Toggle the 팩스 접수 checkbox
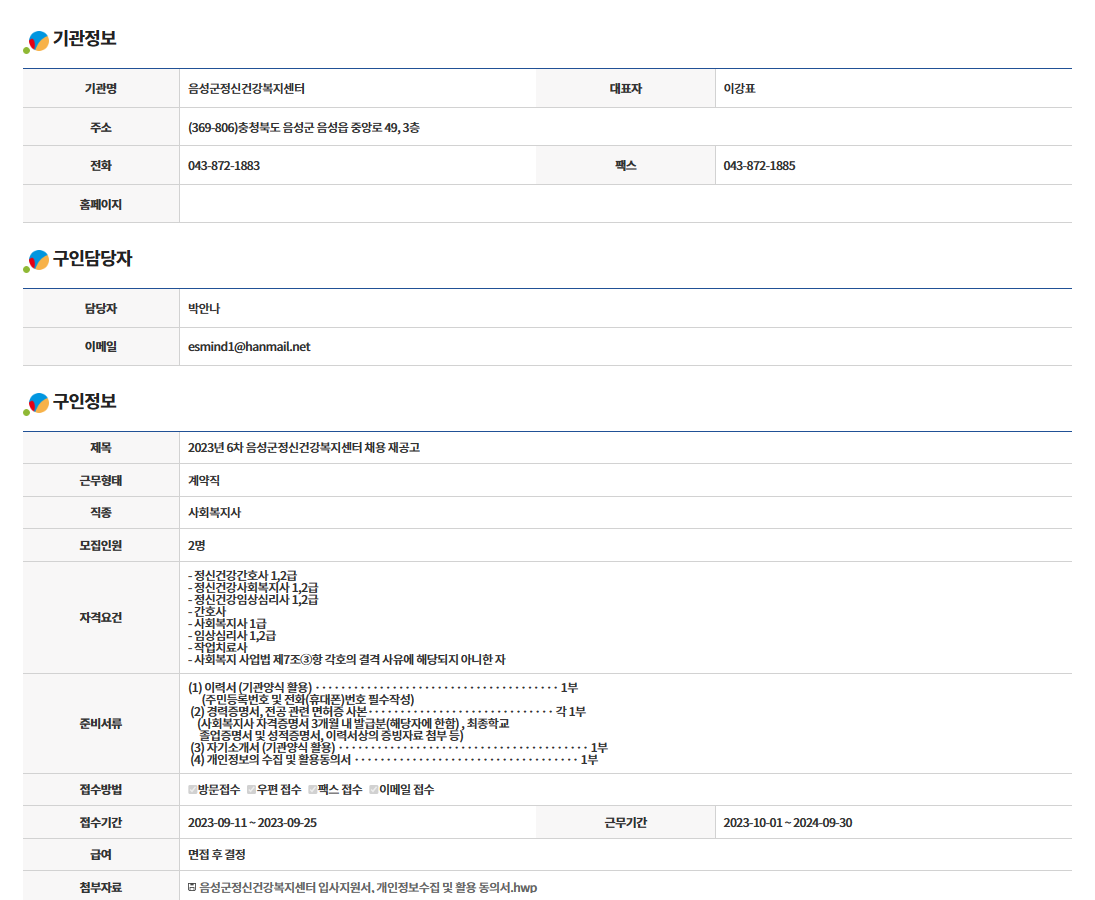 tap(313, 790)
